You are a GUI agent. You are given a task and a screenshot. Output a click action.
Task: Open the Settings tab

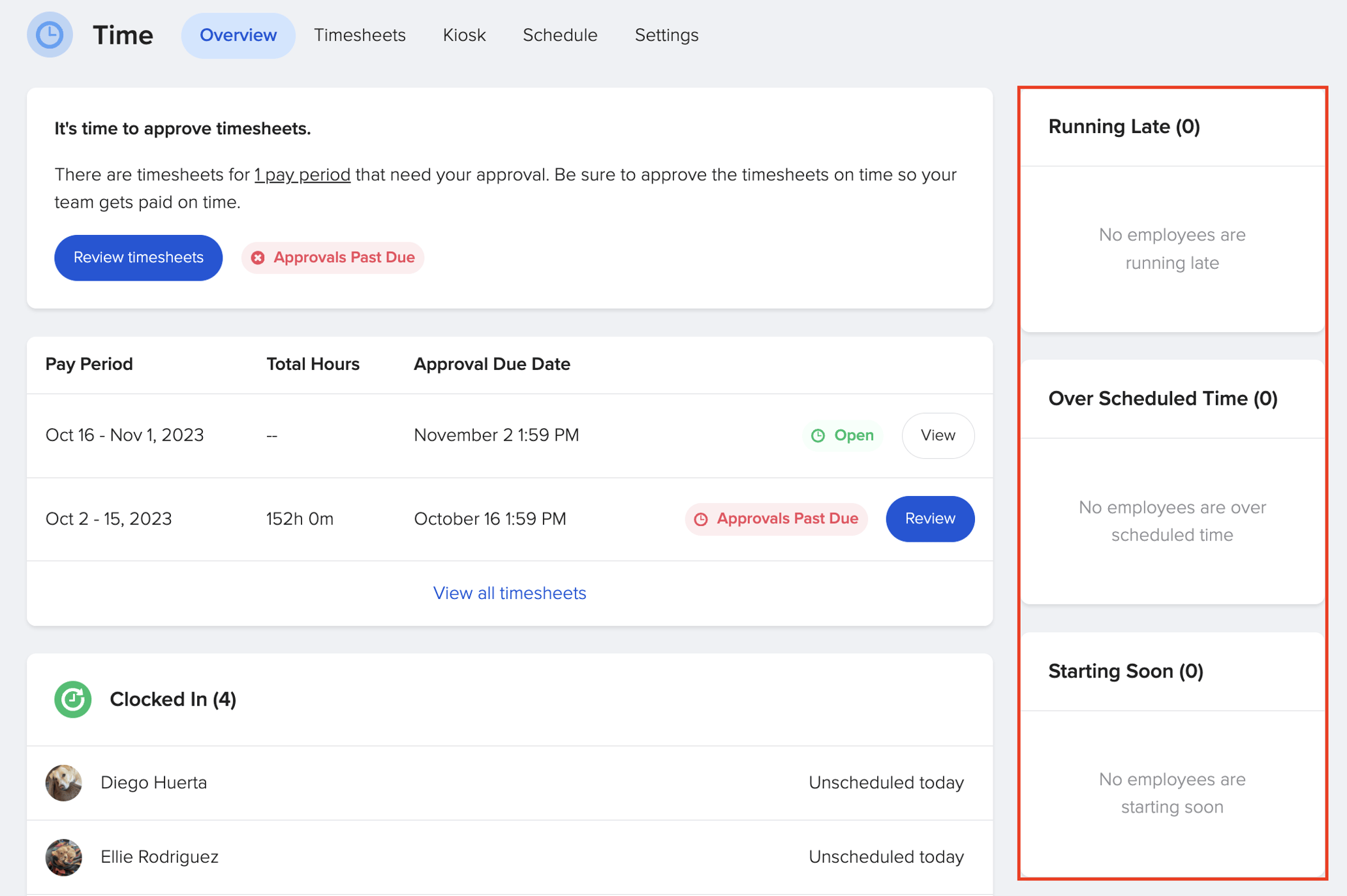(666, 35)
